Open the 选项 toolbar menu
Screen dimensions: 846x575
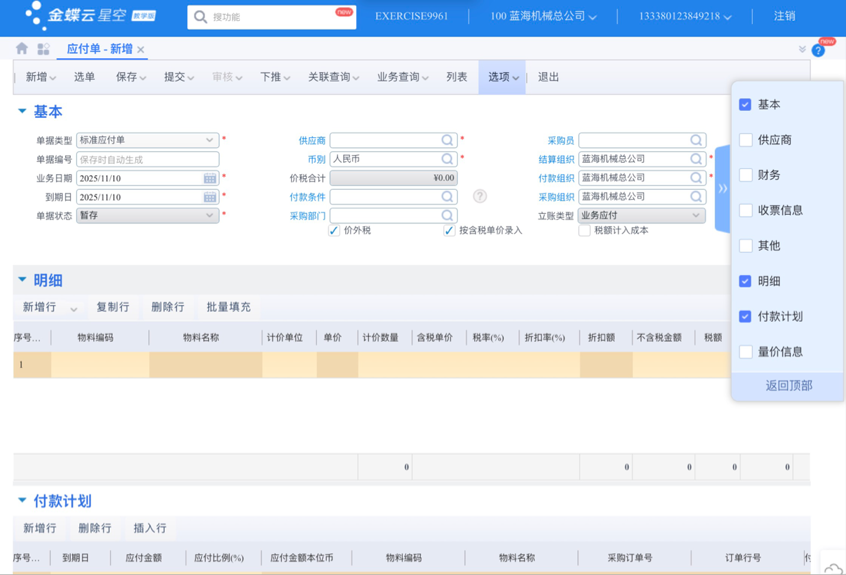click(x=502, y=77)
